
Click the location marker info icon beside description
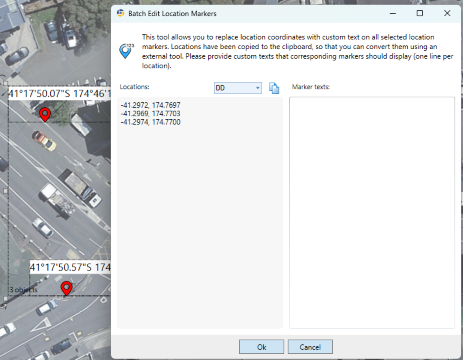pyautogui.click(x=126, y=51)
